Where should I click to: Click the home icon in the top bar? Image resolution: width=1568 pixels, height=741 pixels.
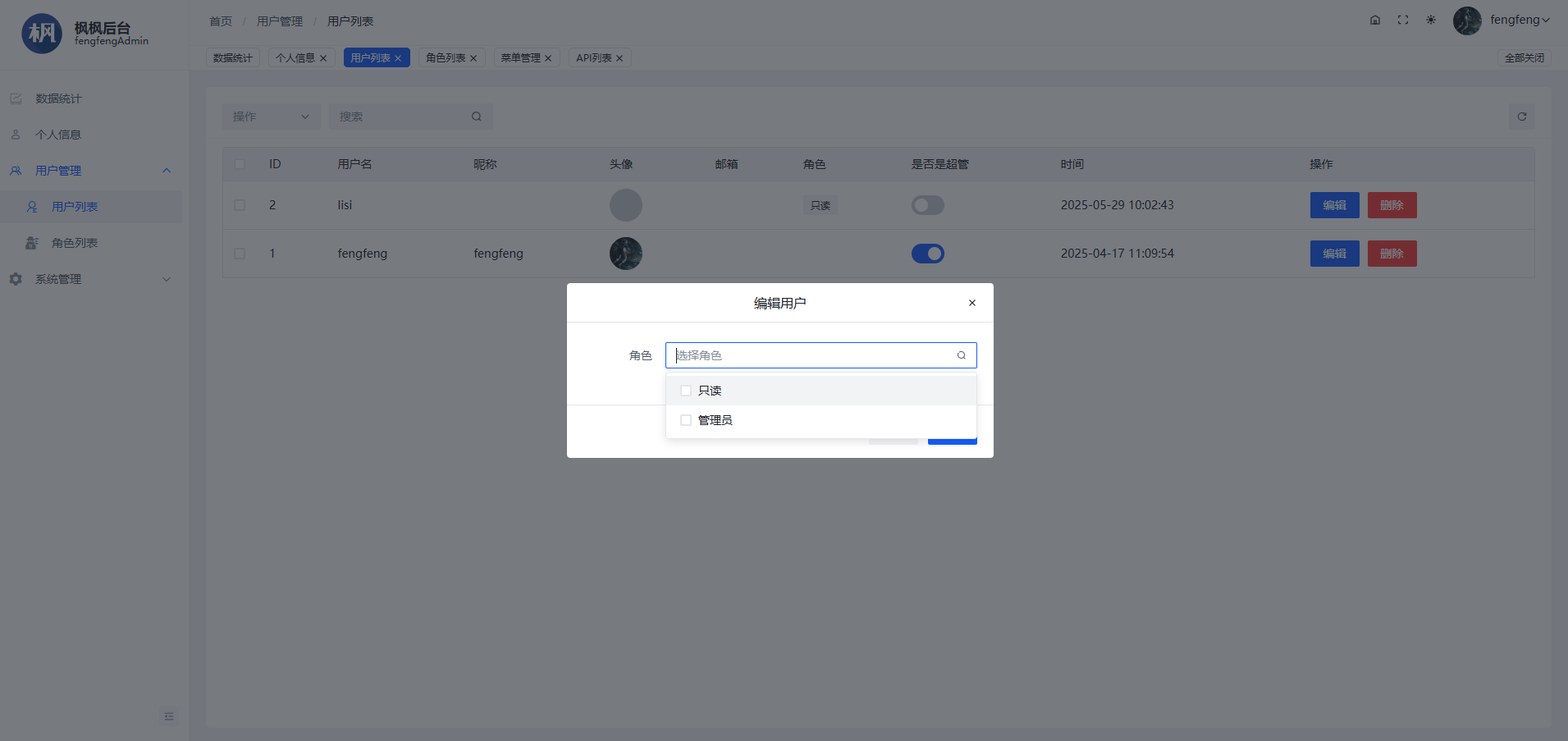coord(1375,21)
